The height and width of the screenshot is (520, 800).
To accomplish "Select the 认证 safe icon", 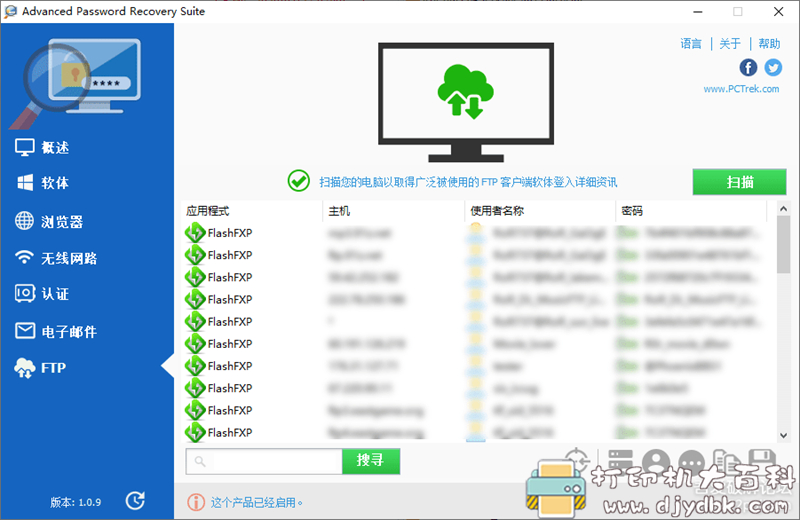I will coord(24,293).
